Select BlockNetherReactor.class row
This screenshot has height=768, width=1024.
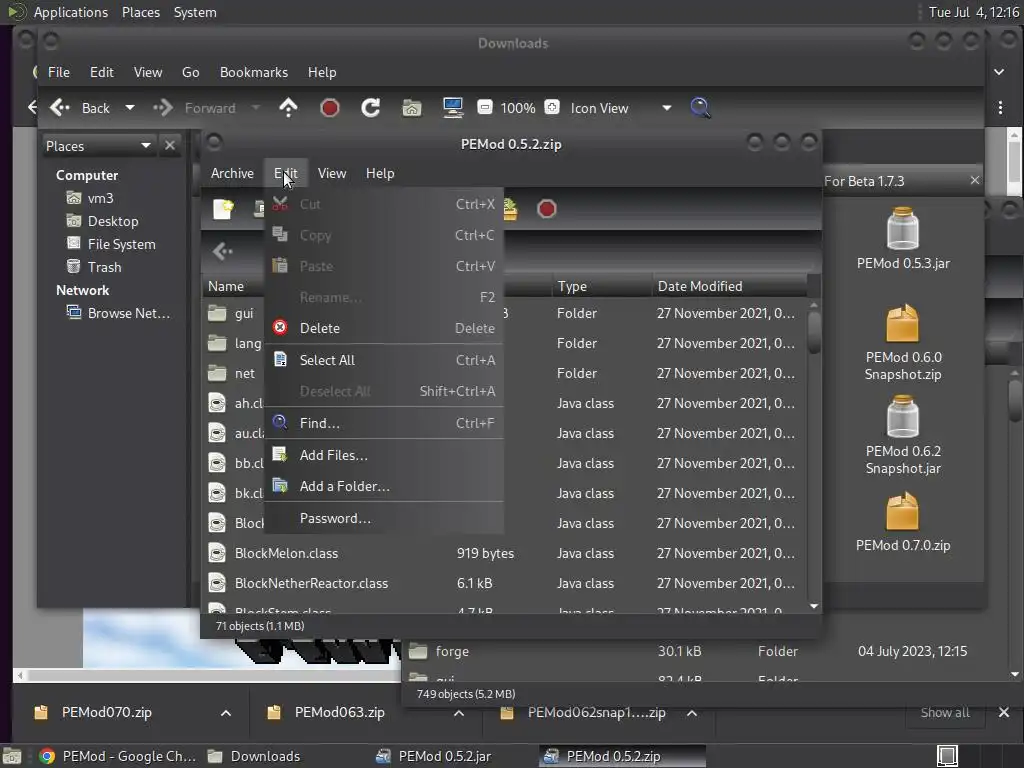pos(505,583)
